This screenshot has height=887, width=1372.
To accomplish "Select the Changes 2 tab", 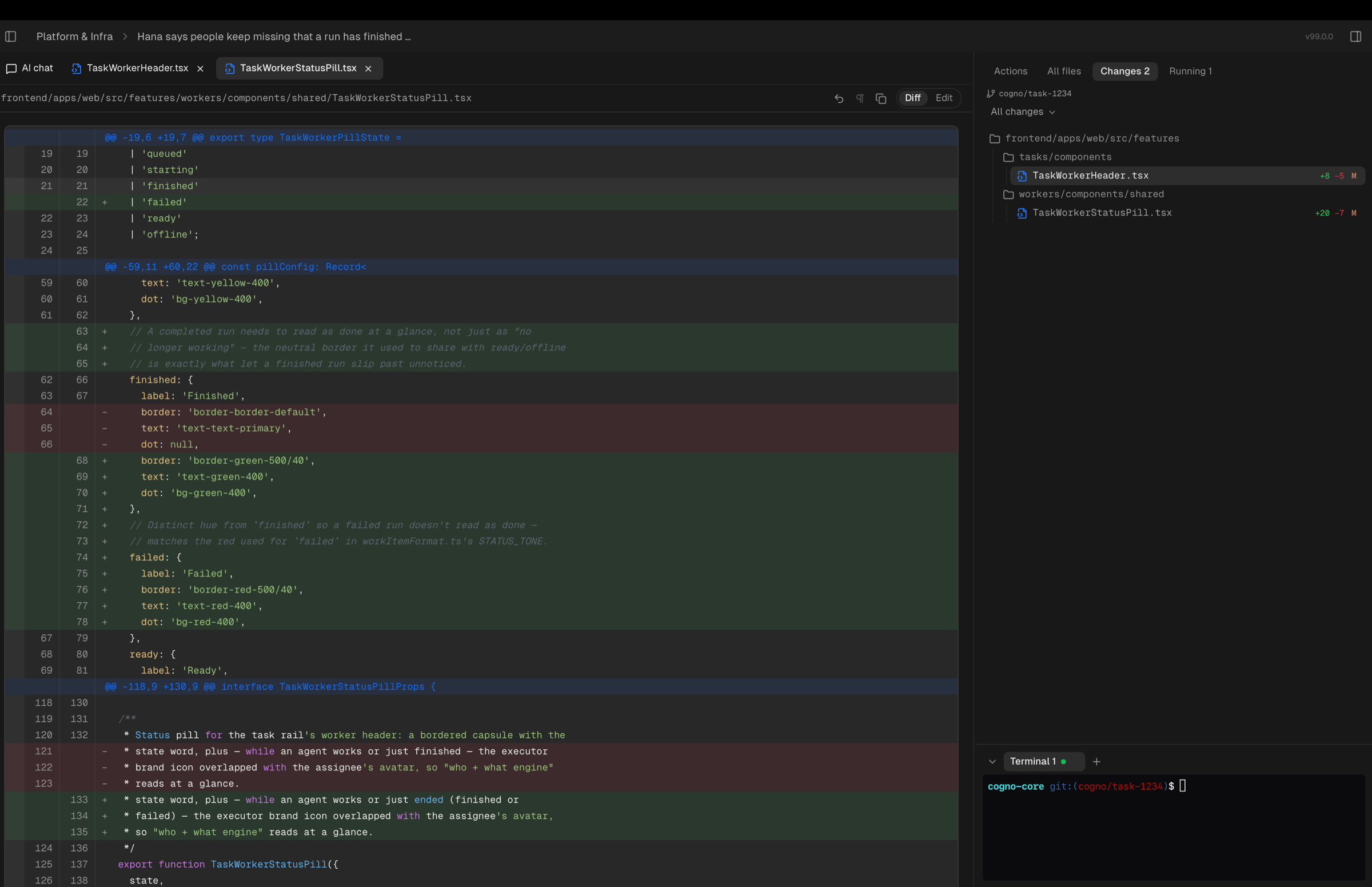I will [1125, 71].
